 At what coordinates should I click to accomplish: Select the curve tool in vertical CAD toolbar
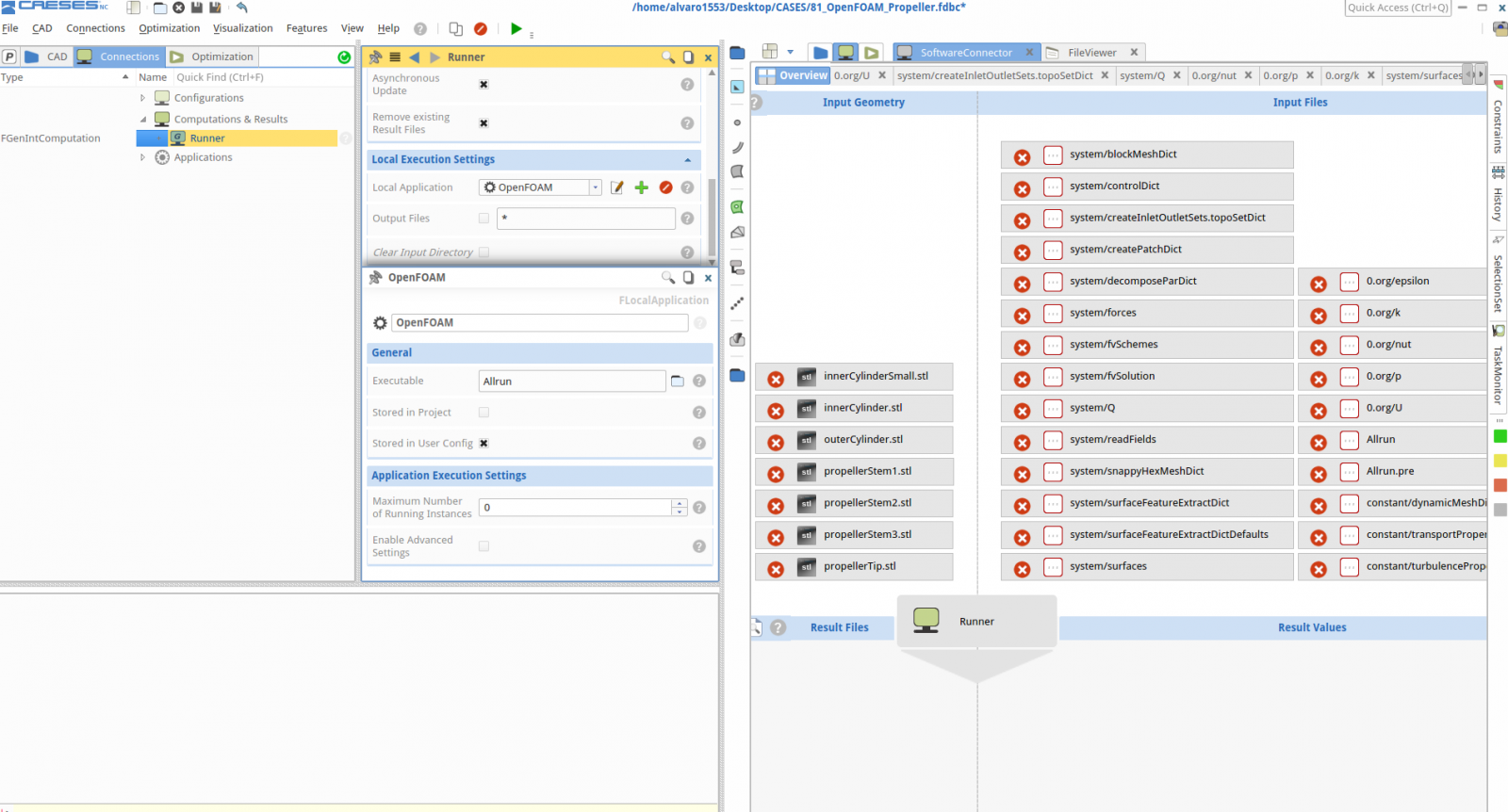point(737,147)
